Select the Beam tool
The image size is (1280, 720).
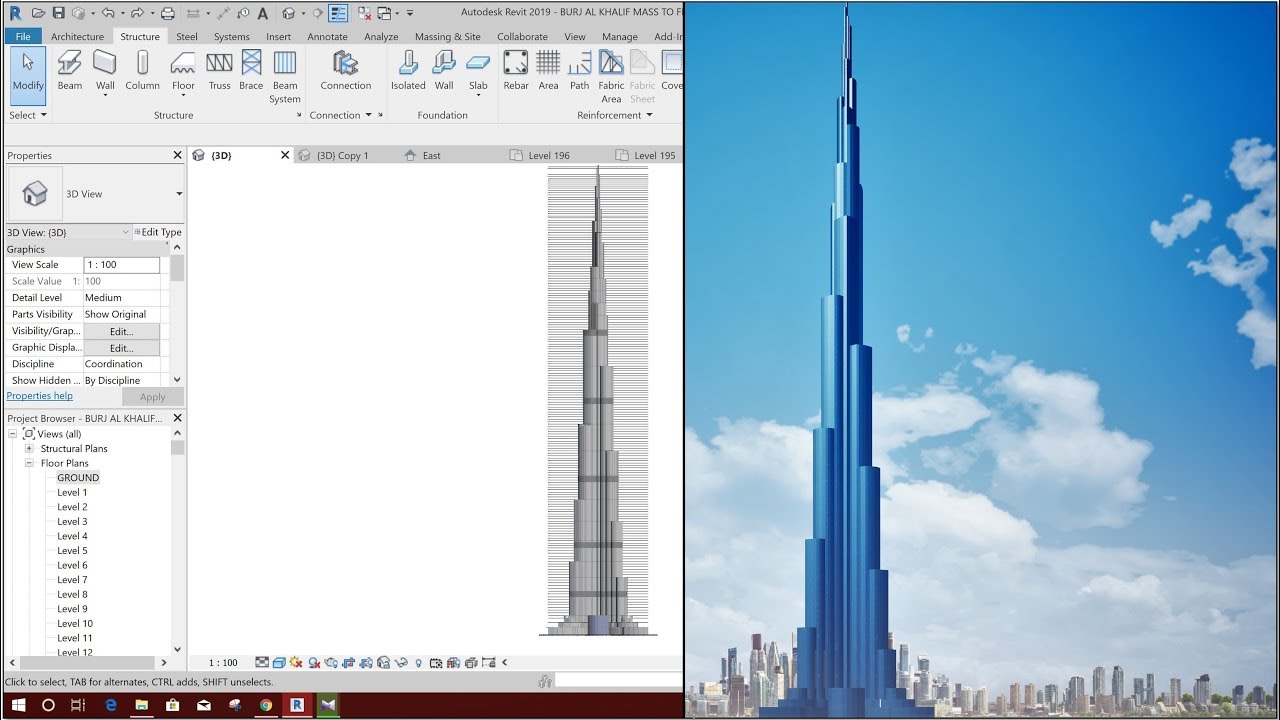click(x=70, y=73)
